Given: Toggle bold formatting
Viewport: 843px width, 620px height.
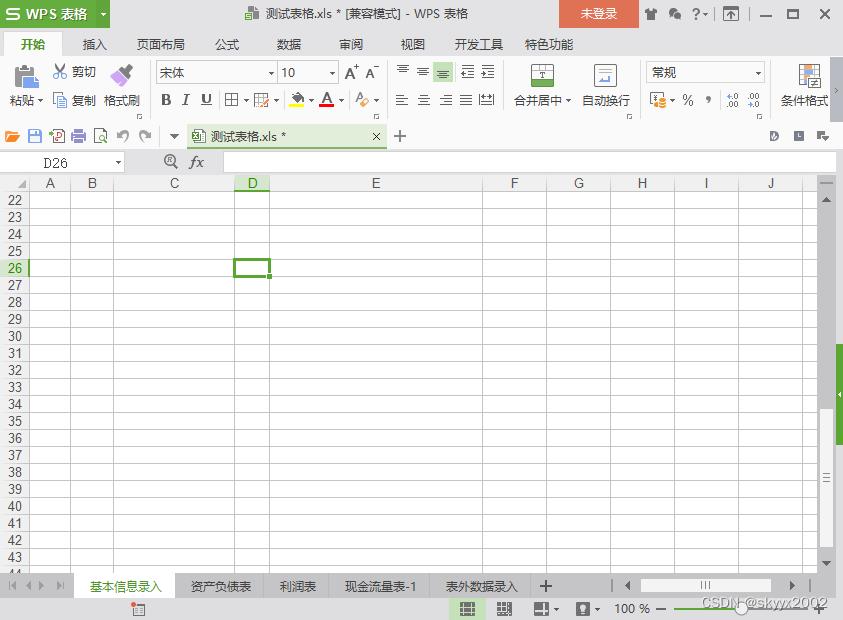Looking at the screenshot, I should tap(166, 100).
